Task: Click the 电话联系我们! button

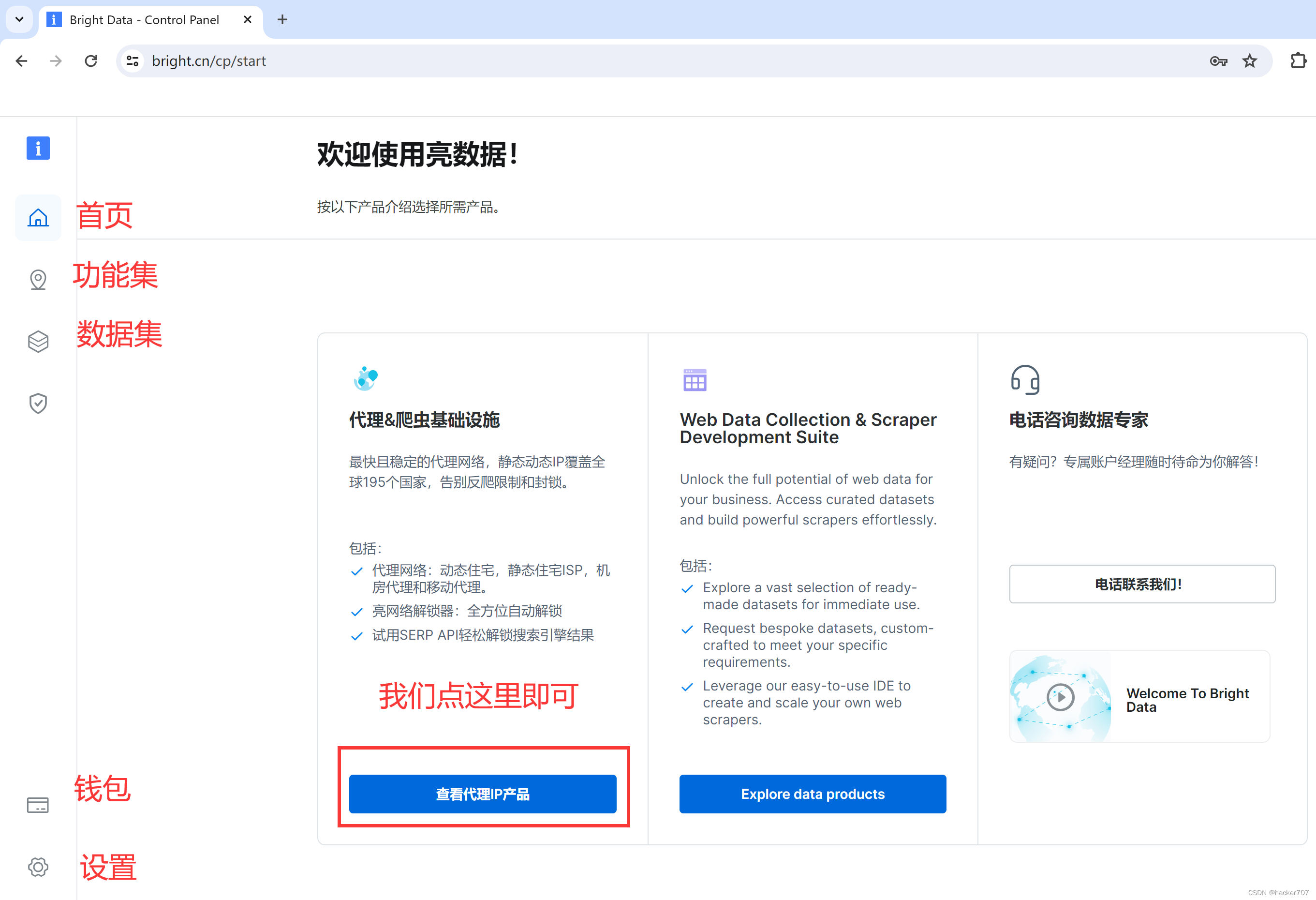Action: click(1142, 584)
